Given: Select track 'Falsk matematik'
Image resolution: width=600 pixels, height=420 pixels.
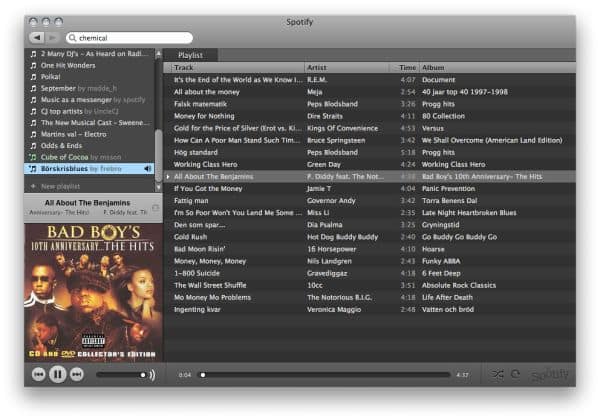Looking at the screenshot, I should click(x=200, y=104).
